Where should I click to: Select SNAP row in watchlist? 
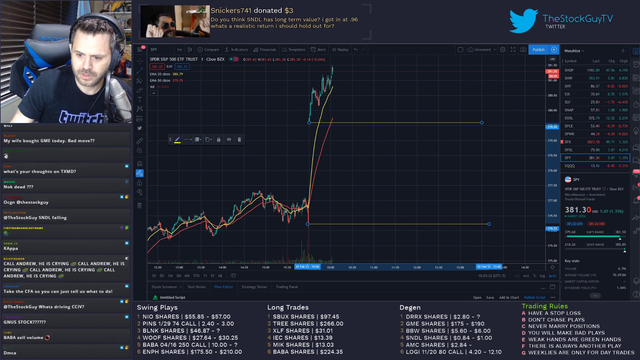[596, 110]
